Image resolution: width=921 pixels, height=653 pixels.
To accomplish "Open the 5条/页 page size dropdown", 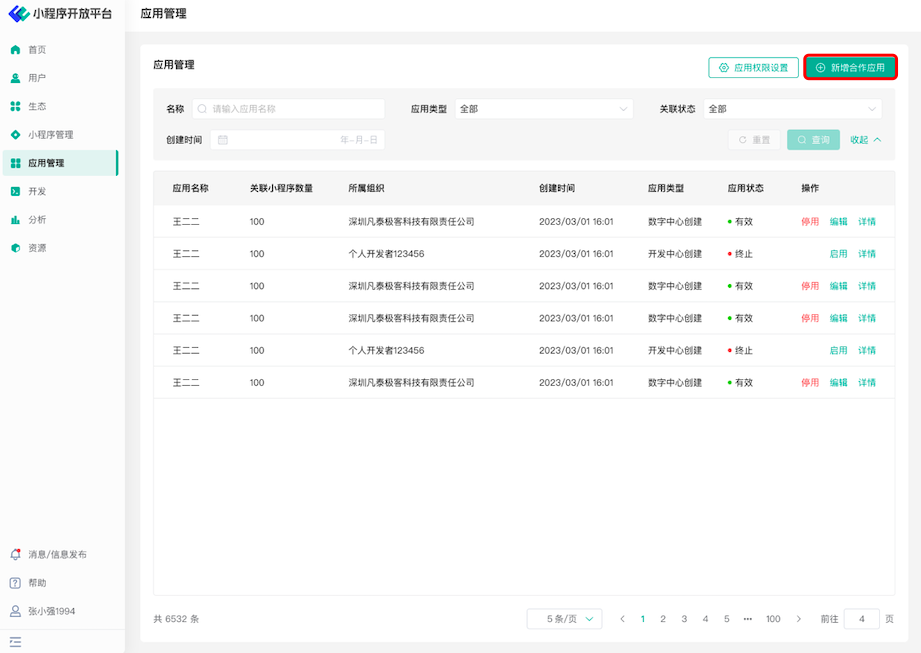I will 564,619.
